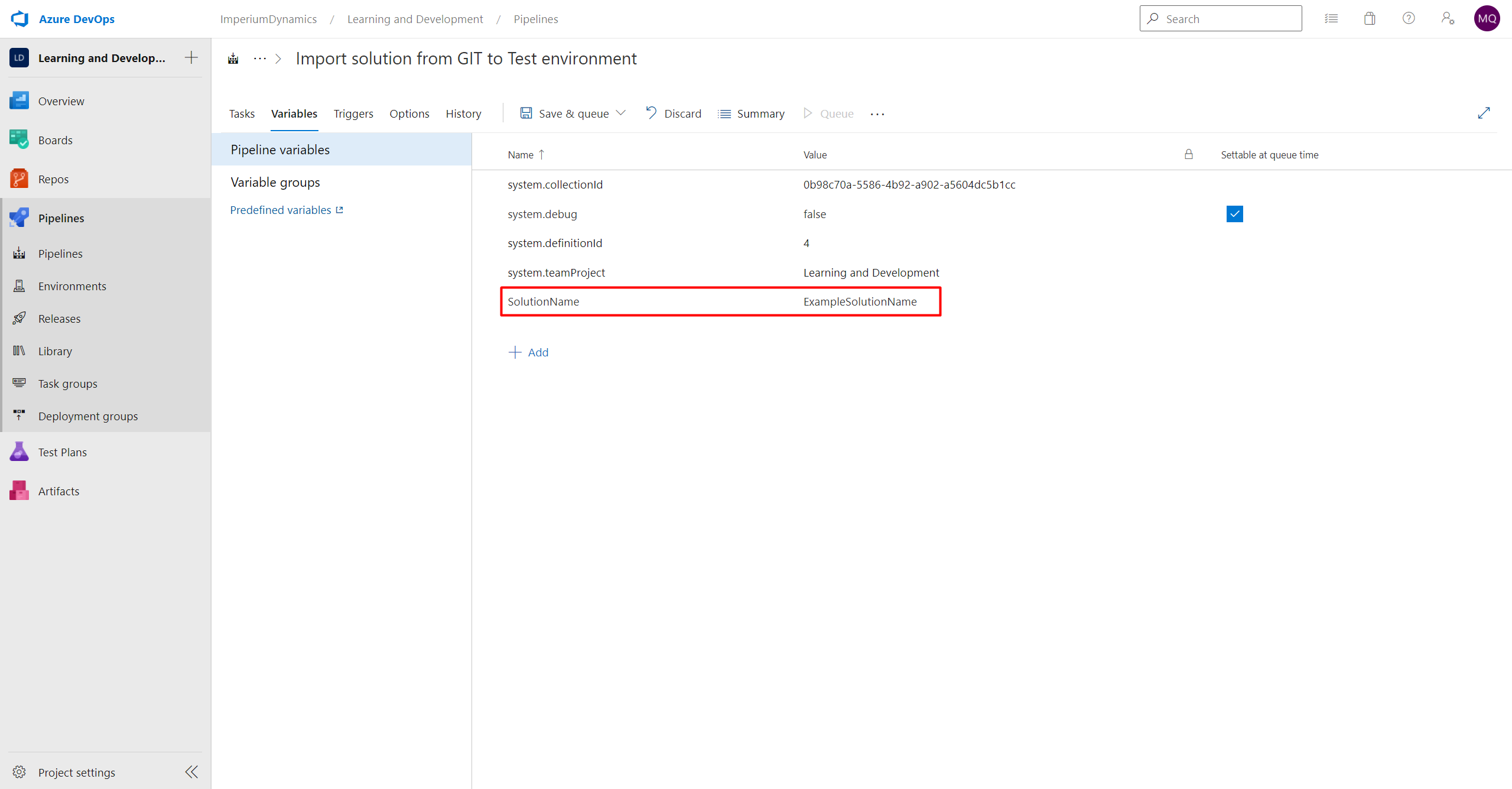The width and height of the screenshot is (1512, 789).
Task: Click the Discard button
Action: pyautogui.click(x=673, y=113)
